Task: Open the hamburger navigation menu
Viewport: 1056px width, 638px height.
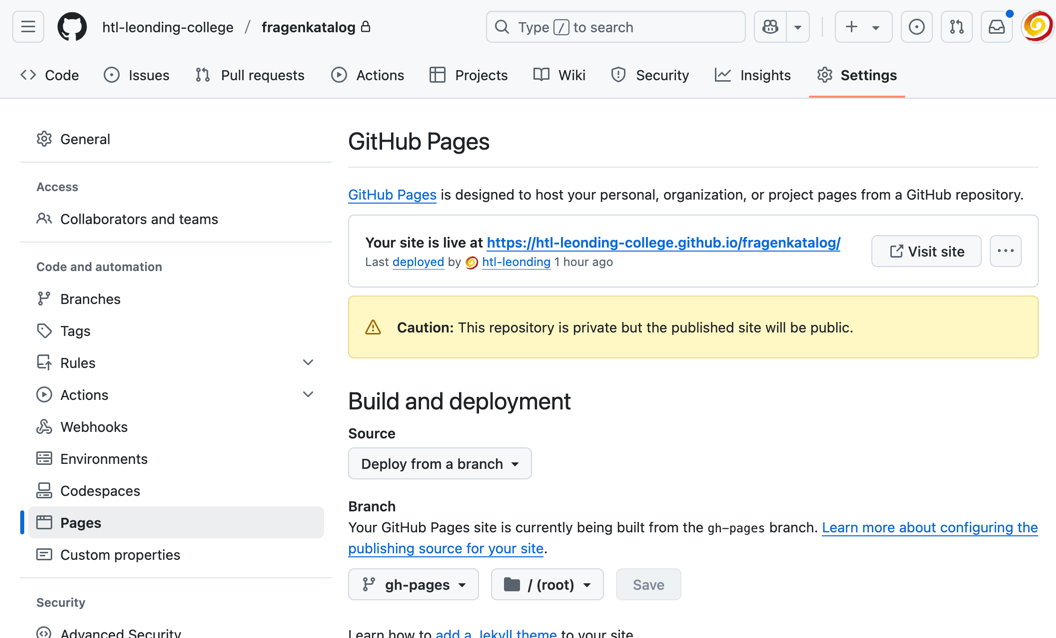Action: pyautogui.click(x=28, y=27)
